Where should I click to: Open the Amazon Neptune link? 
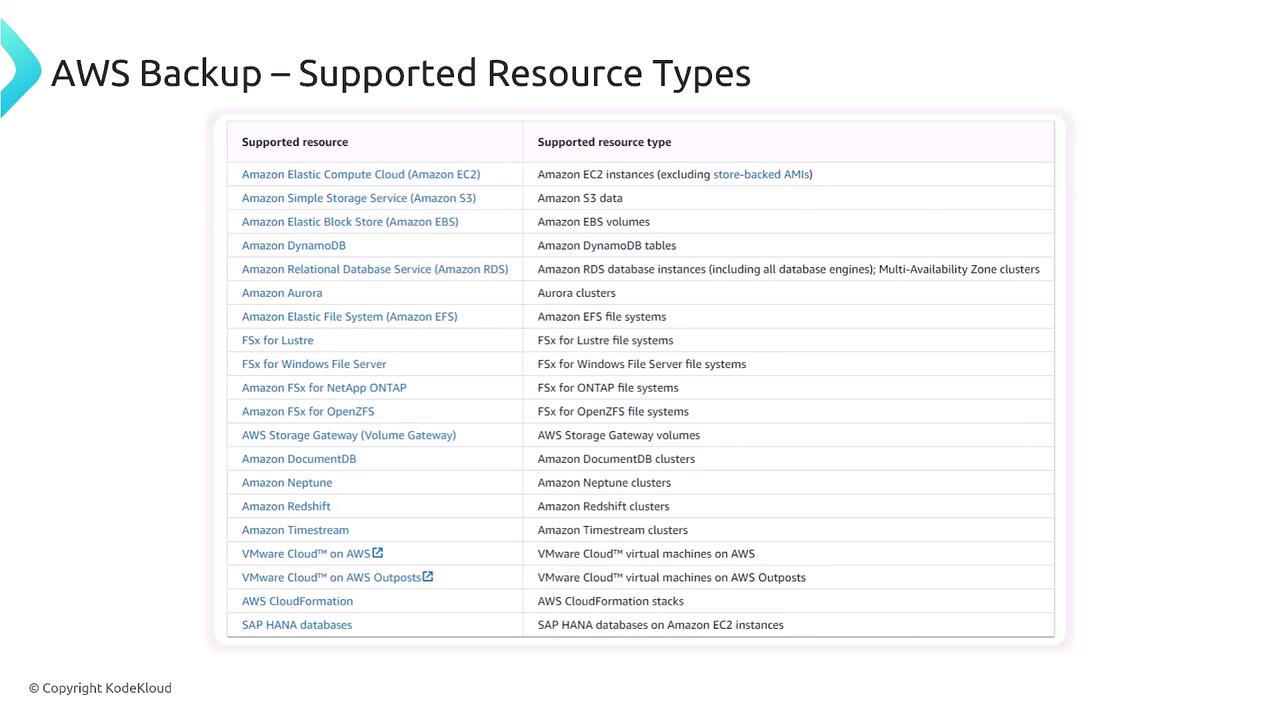pos(286,483)
